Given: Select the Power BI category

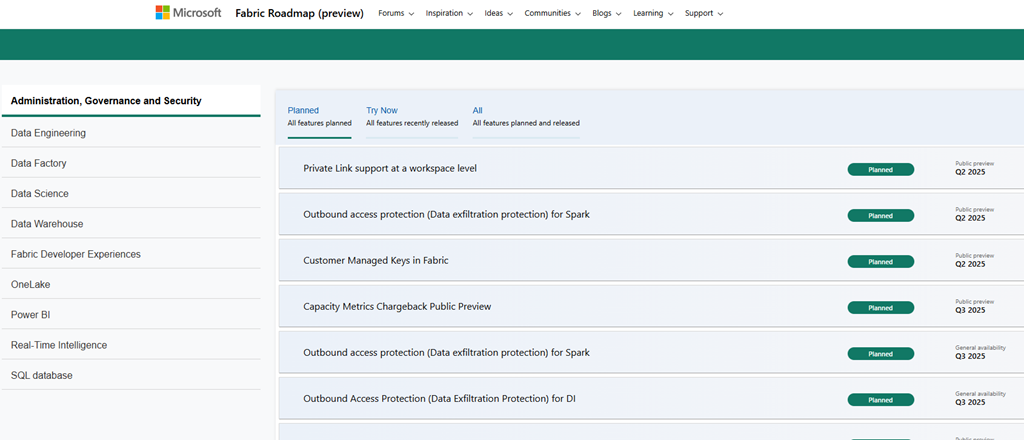Looking at the screenshot, I should click(x=131, y=315).
